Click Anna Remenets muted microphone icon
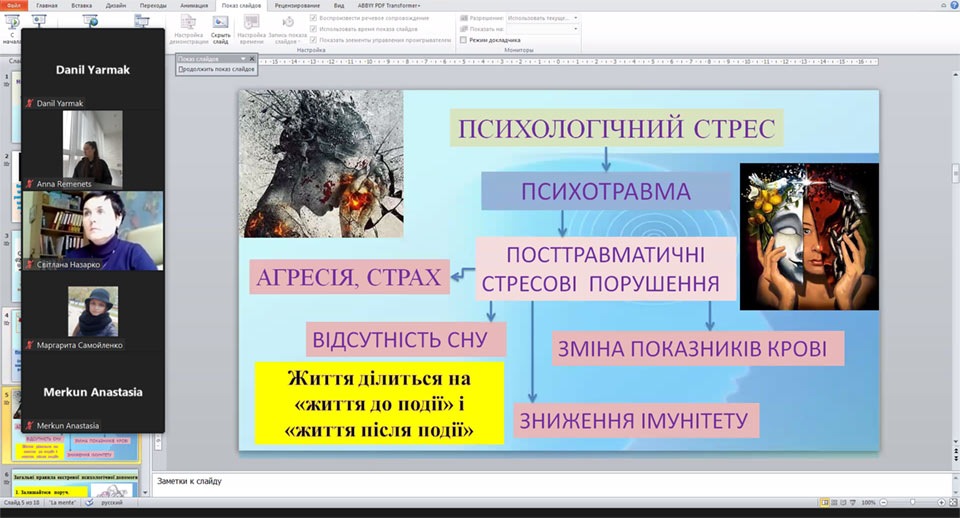 coord(29,184)
